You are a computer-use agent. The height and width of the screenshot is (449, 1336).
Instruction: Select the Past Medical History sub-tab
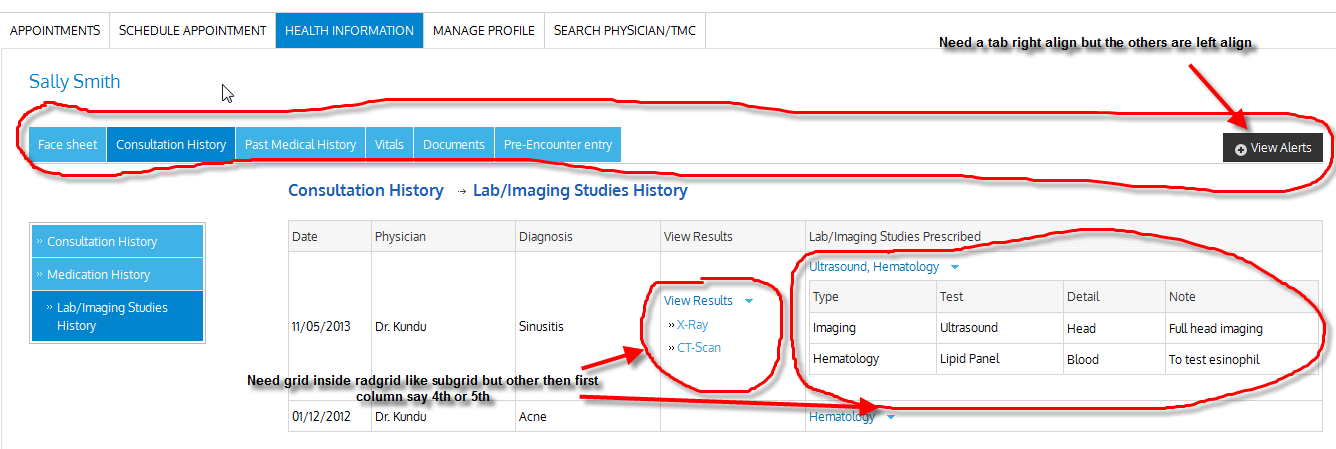point(300,144)
